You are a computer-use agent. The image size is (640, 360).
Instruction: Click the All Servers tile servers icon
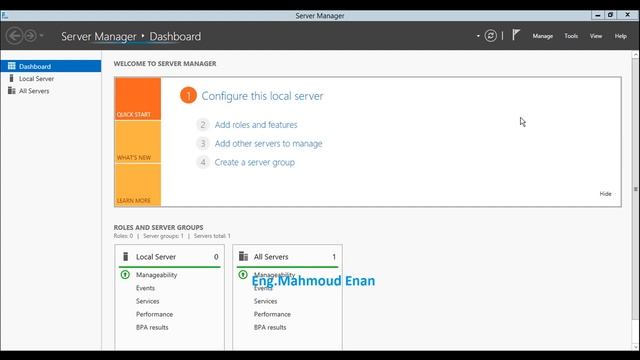[x=243, y=256]
